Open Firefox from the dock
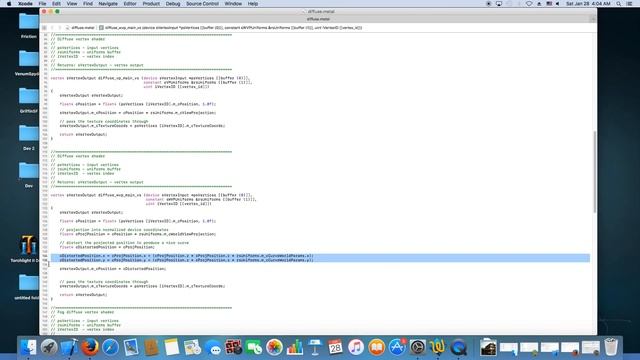 point(90,347)
